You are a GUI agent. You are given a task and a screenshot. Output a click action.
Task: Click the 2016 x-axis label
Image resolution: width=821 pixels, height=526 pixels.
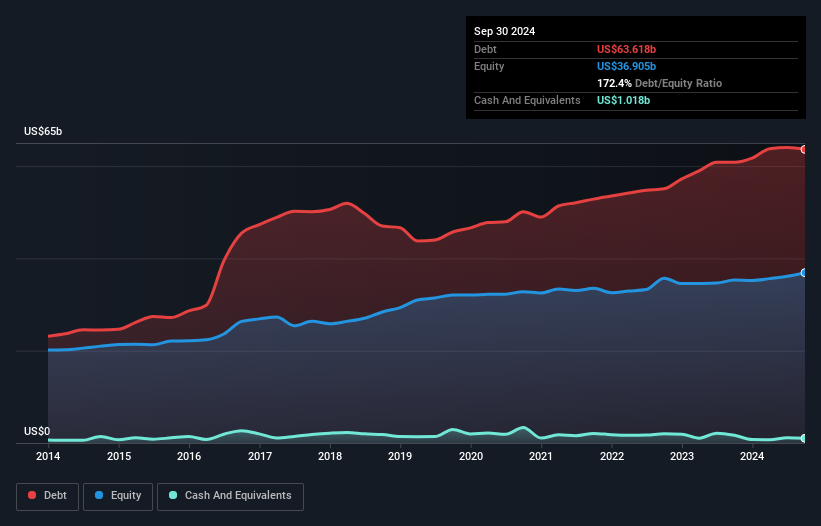click(x=189, y=456)
